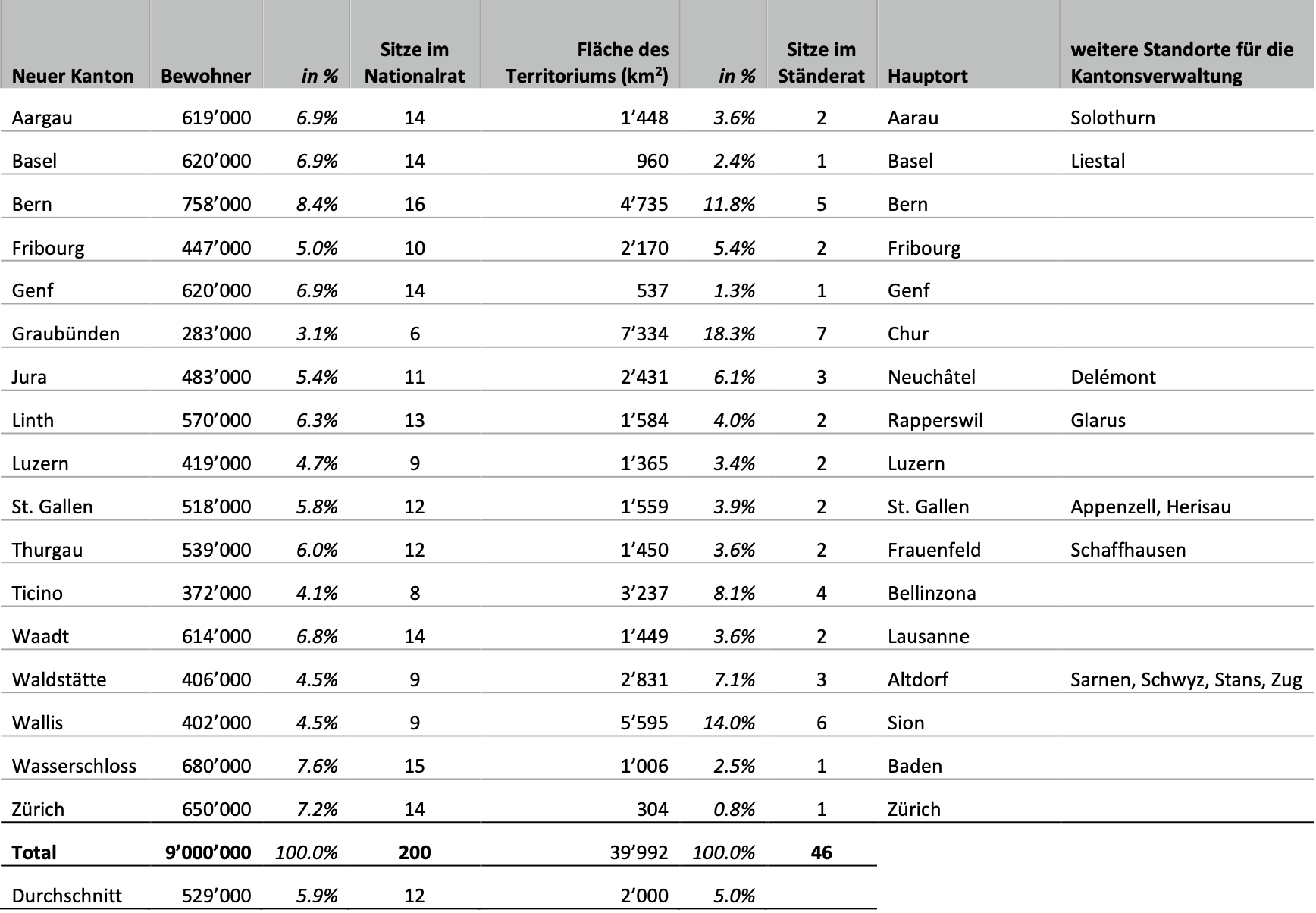Viewport: 1316px width, 913px height.
Task: Click the 'Sarnen, Schwyz, Stans, Zug' cell
Action: tap(1186, 679)
